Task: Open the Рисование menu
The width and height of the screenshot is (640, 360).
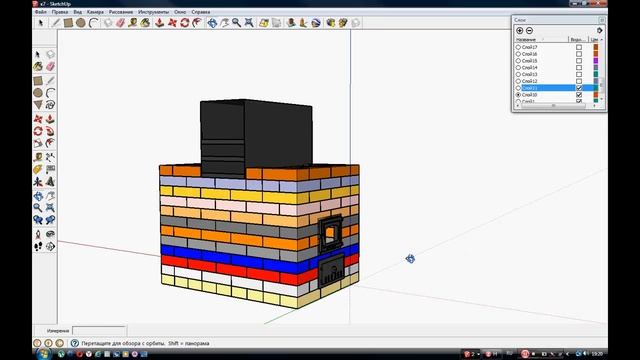Action: 121,12
